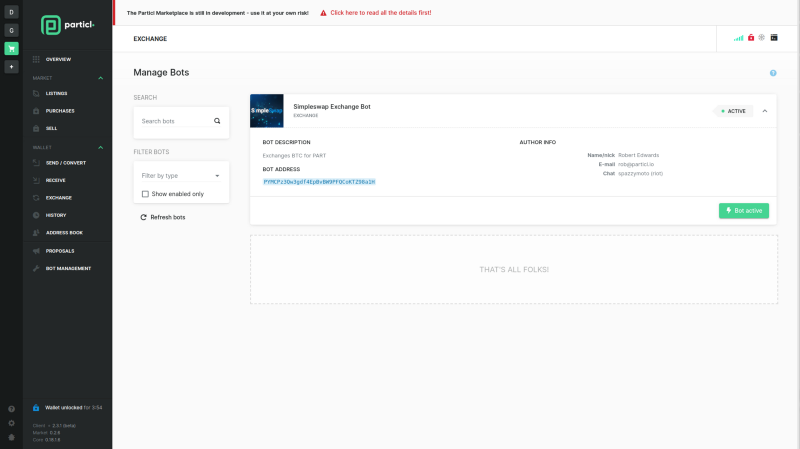Click the Simpleswap Exchange Bot title
Viewport: 800px width, 449px height.
(x=332, y=107)
